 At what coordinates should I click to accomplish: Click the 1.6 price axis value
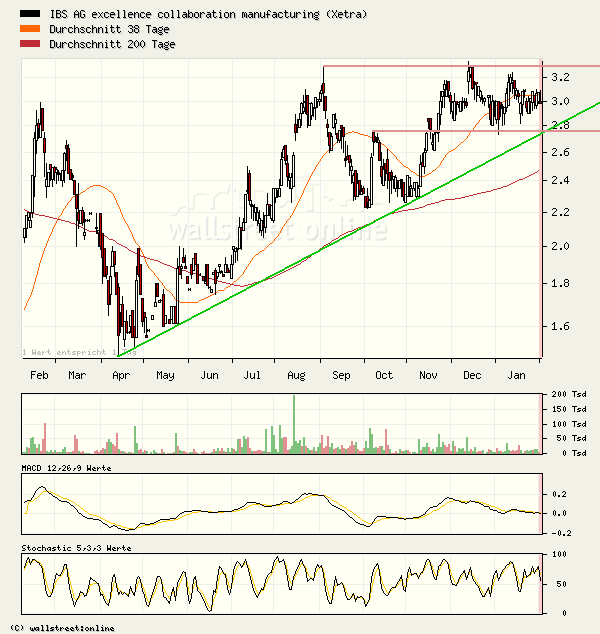(560, 326)
